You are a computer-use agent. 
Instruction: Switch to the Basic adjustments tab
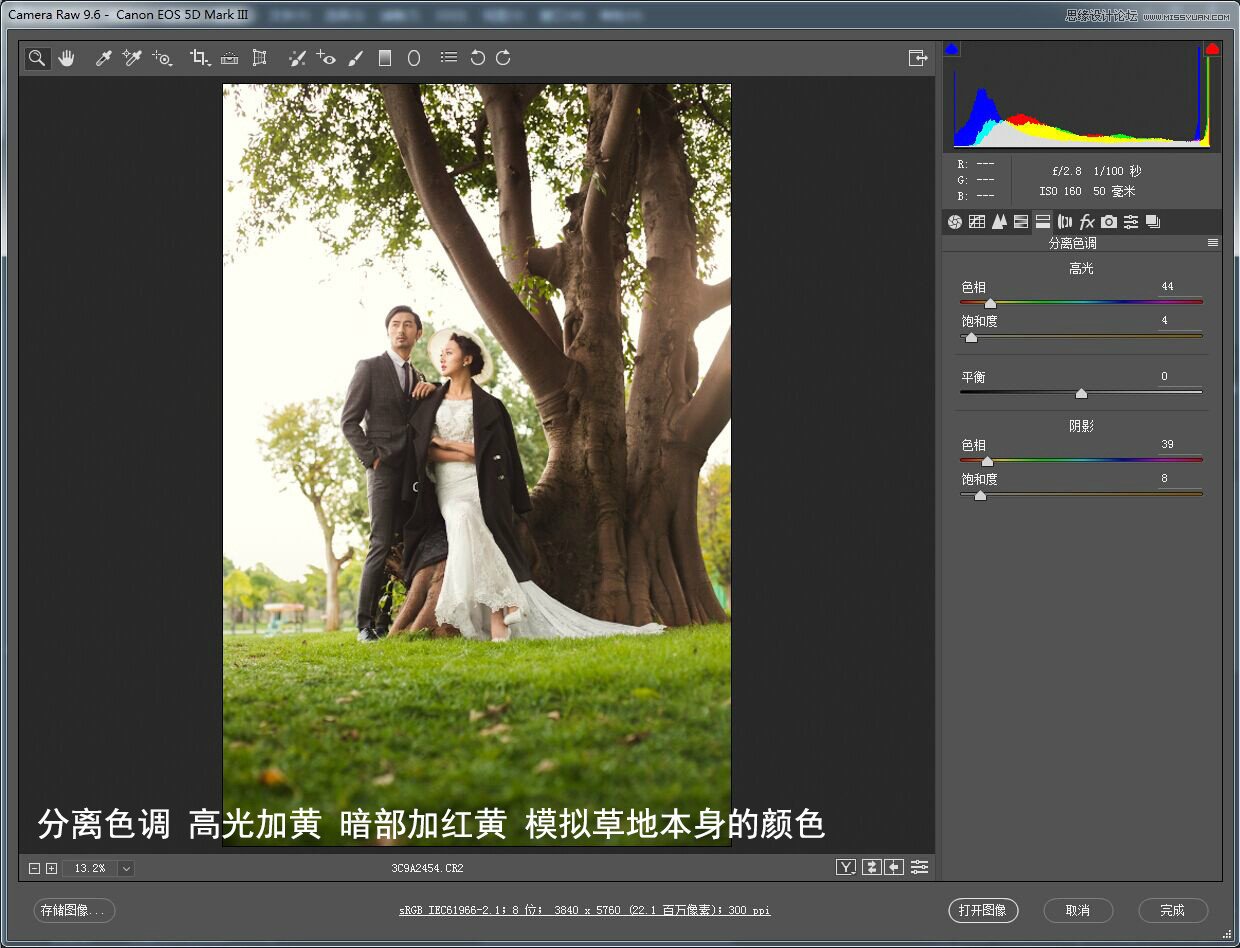click(955, 221)
